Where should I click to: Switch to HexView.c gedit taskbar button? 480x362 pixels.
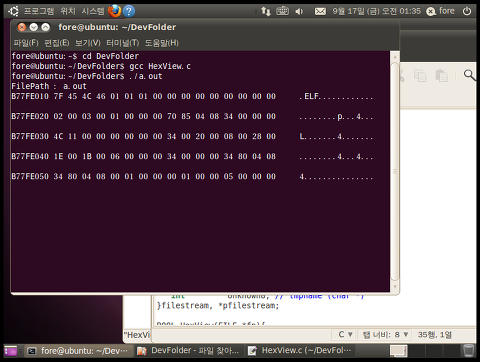pyautogui.click(x=299, y=351)
